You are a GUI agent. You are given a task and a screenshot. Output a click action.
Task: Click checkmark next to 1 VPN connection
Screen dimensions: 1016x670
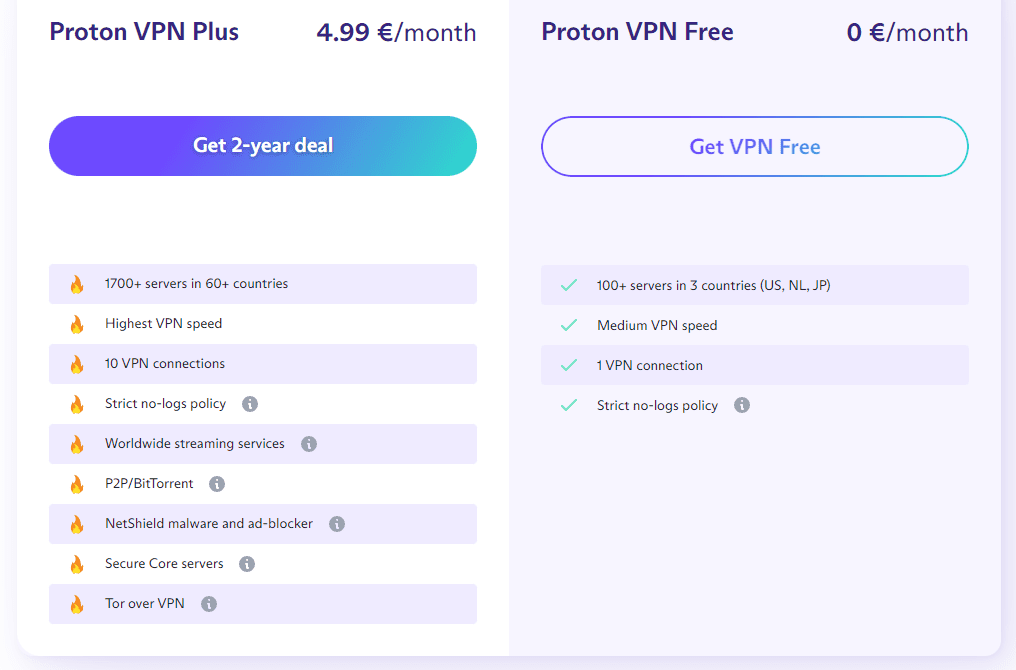point(569,365)
